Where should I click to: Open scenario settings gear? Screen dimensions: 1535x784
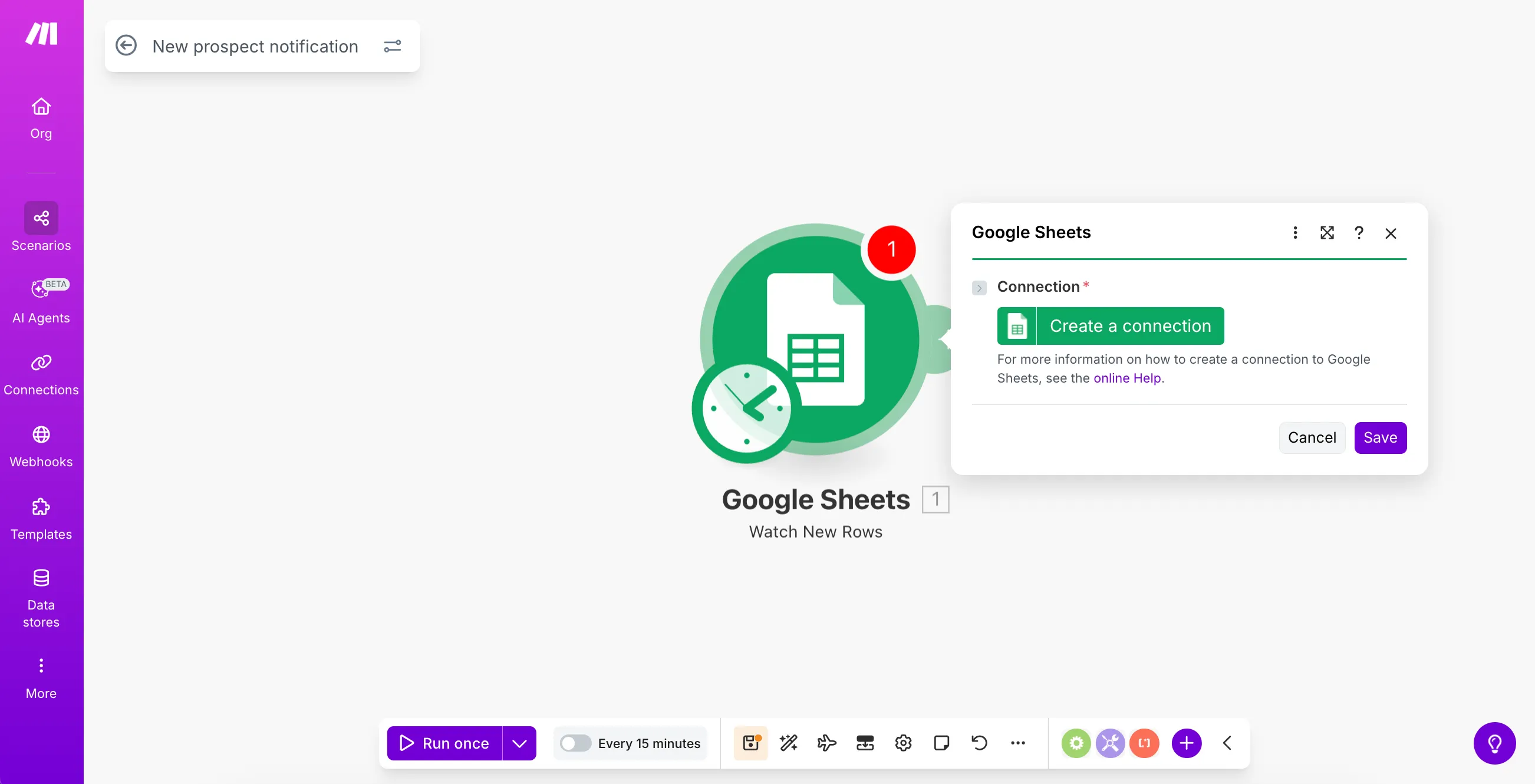tap(903, 743)
